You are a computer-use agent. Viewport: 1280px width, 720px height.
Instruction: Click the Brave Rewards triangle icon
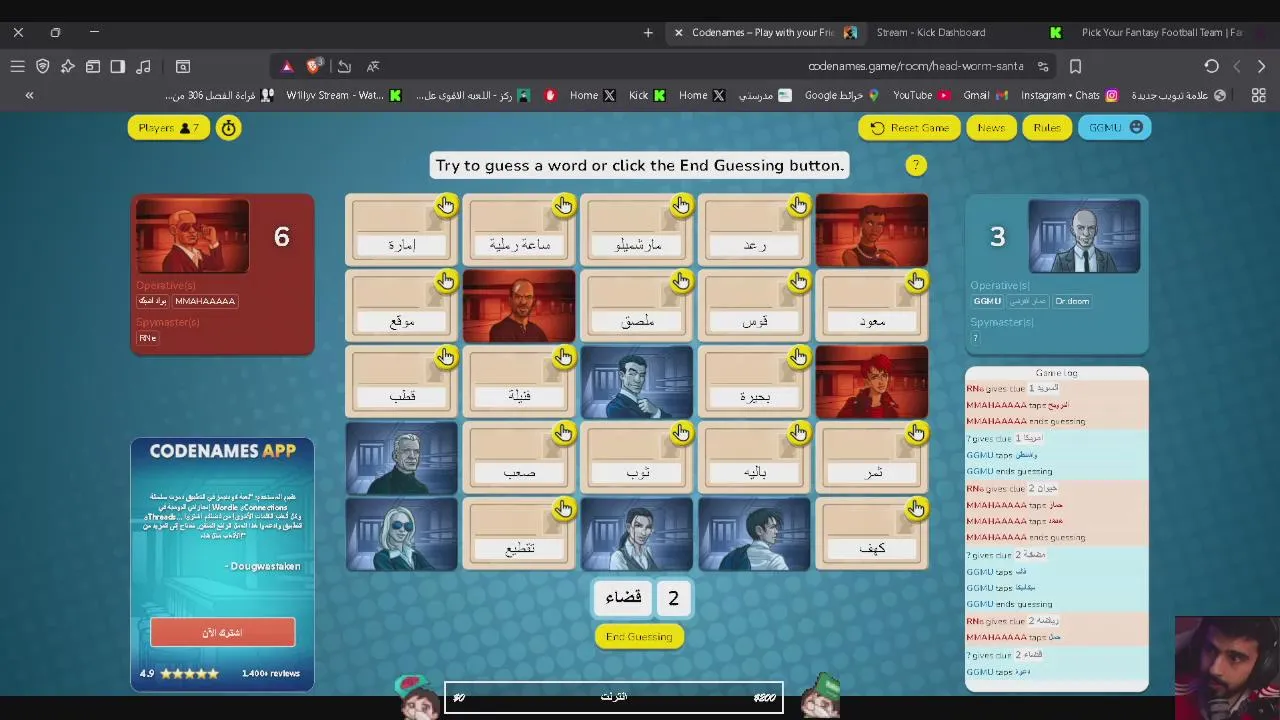[x=287, y=66]
